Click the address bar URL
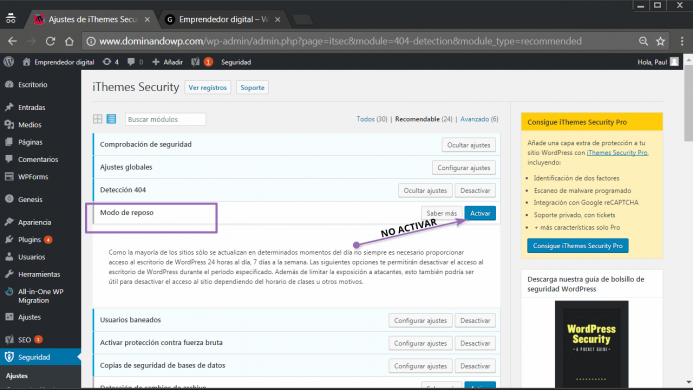This screenshot has height=390, width=693. [x=340, y=41]
